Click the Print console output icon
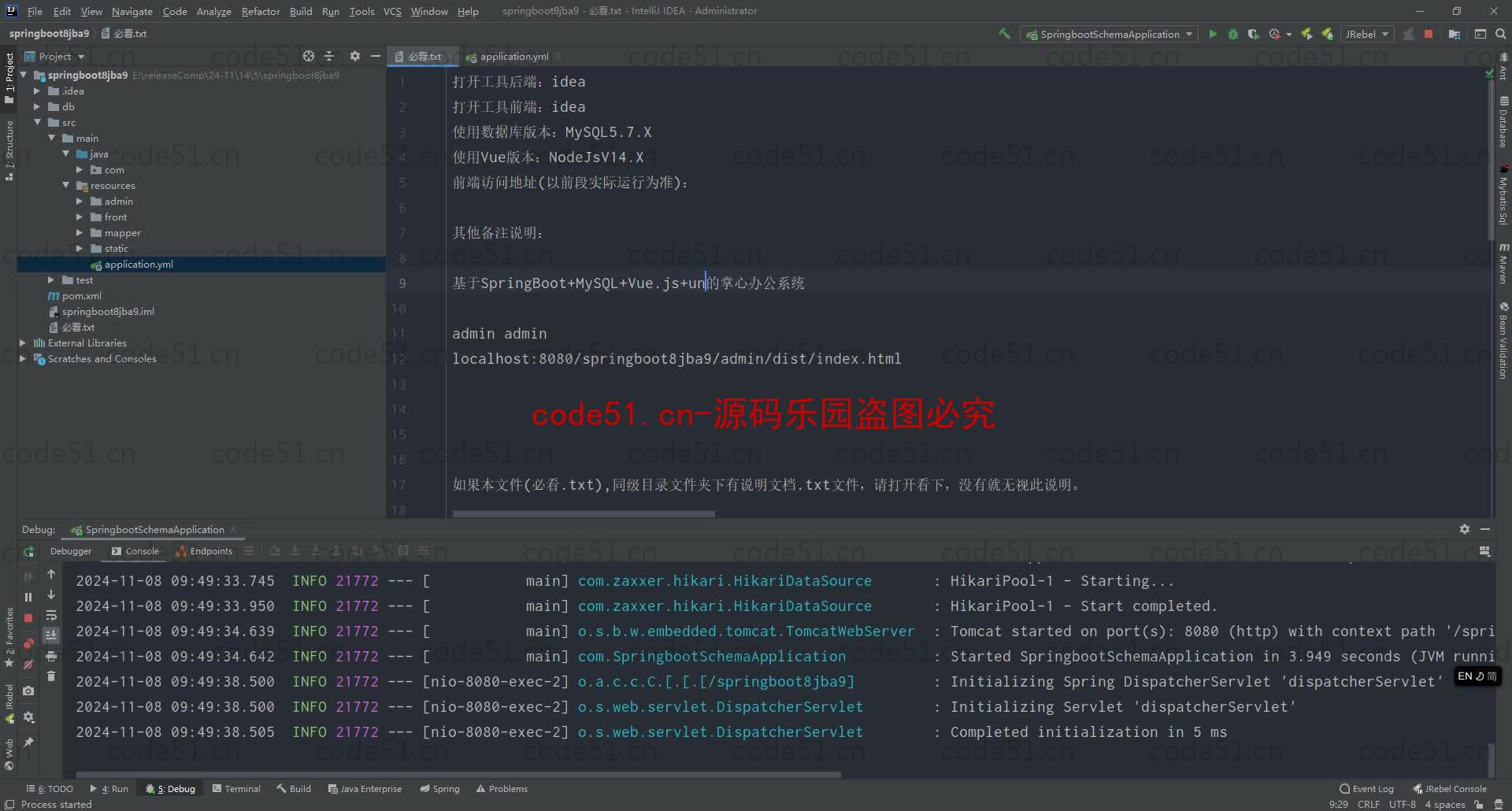1512x811 pixels. tap(51, 655)
